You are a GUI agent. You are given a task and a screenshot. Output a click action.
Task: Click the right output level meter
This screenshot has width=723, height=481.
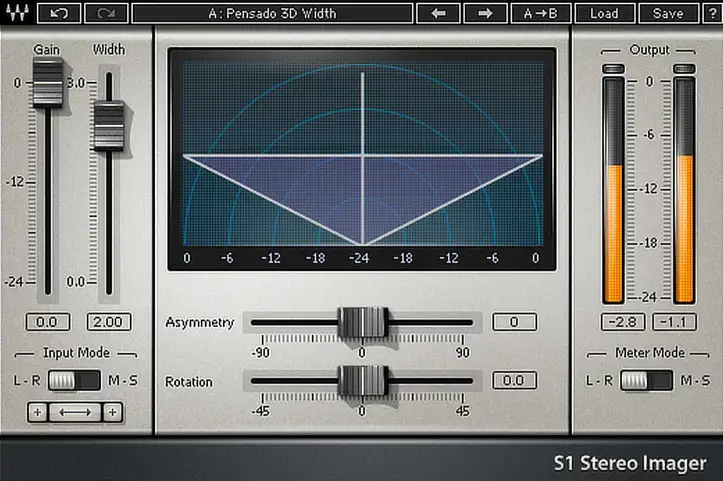coord(684,190)
